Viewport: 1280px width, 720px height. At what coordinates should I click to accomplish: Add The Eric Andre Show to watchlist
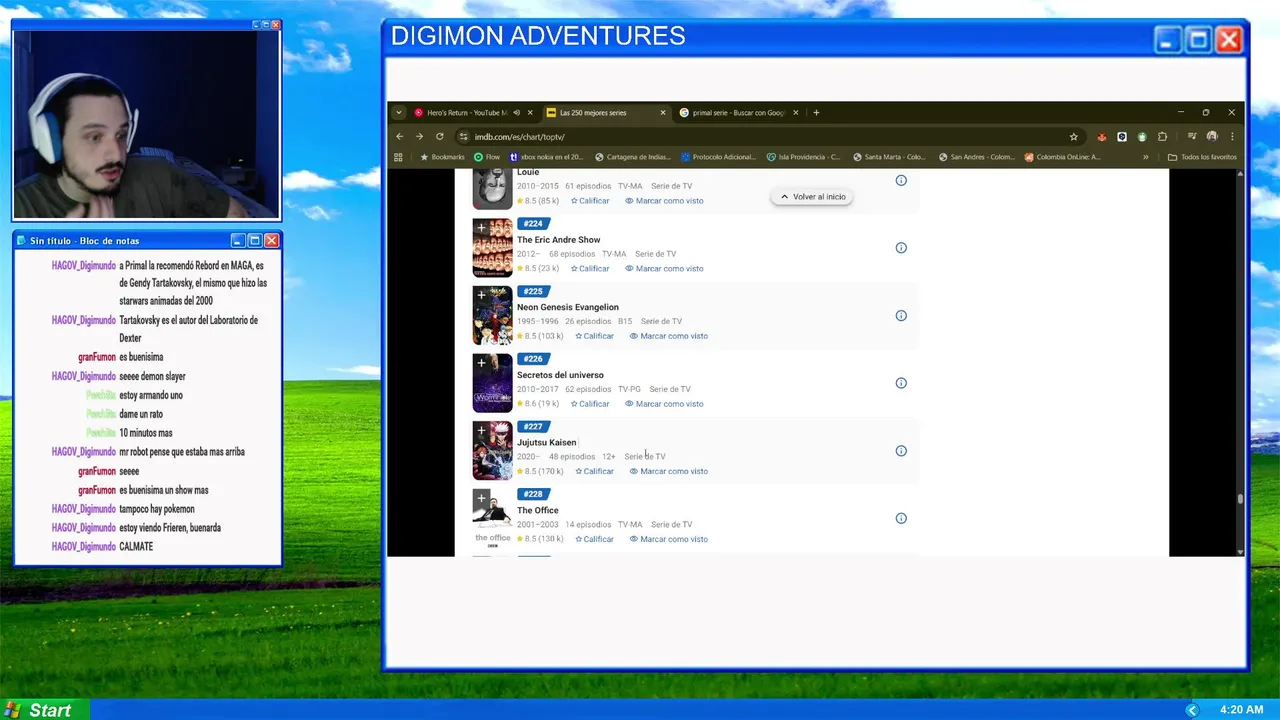tap(481, 228)
